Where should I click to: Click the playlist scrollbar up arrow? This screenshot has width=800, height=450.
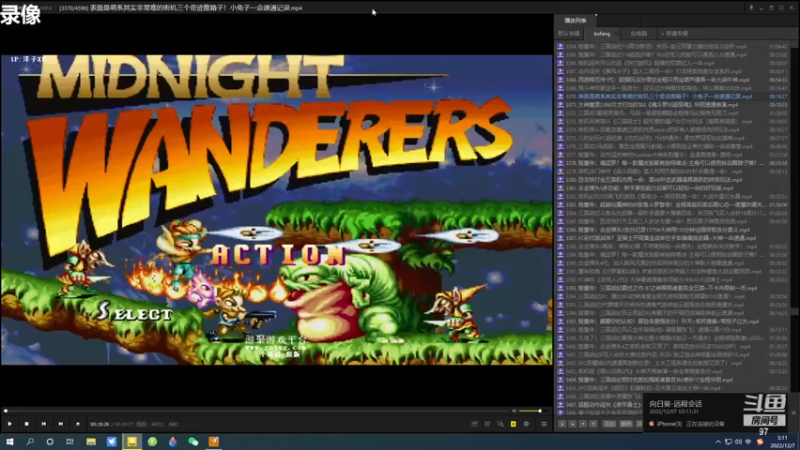[x=794, y=45]
